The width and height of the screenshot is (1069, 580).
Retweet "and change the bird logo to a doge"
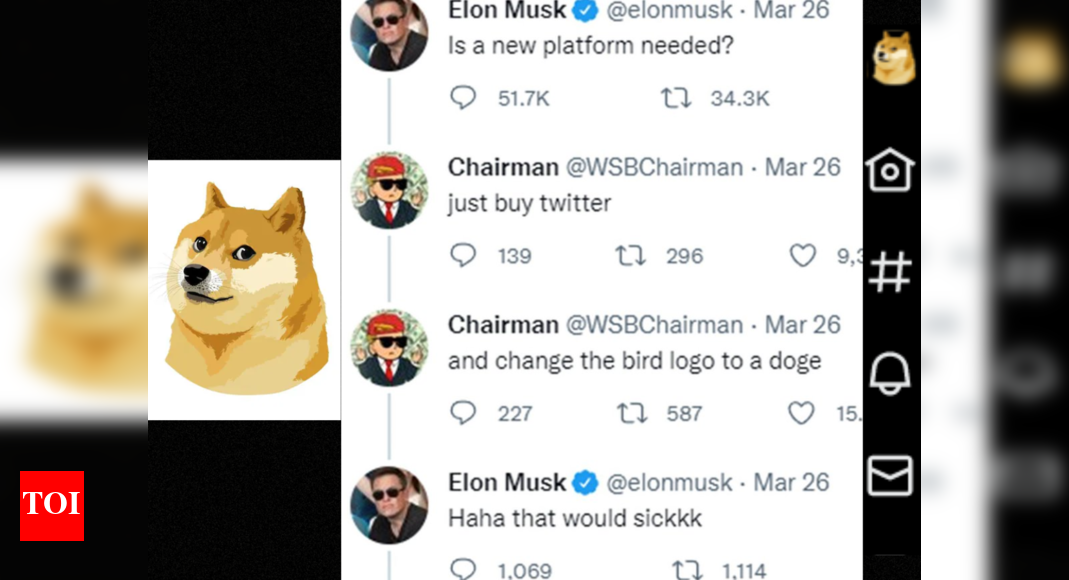631,413
